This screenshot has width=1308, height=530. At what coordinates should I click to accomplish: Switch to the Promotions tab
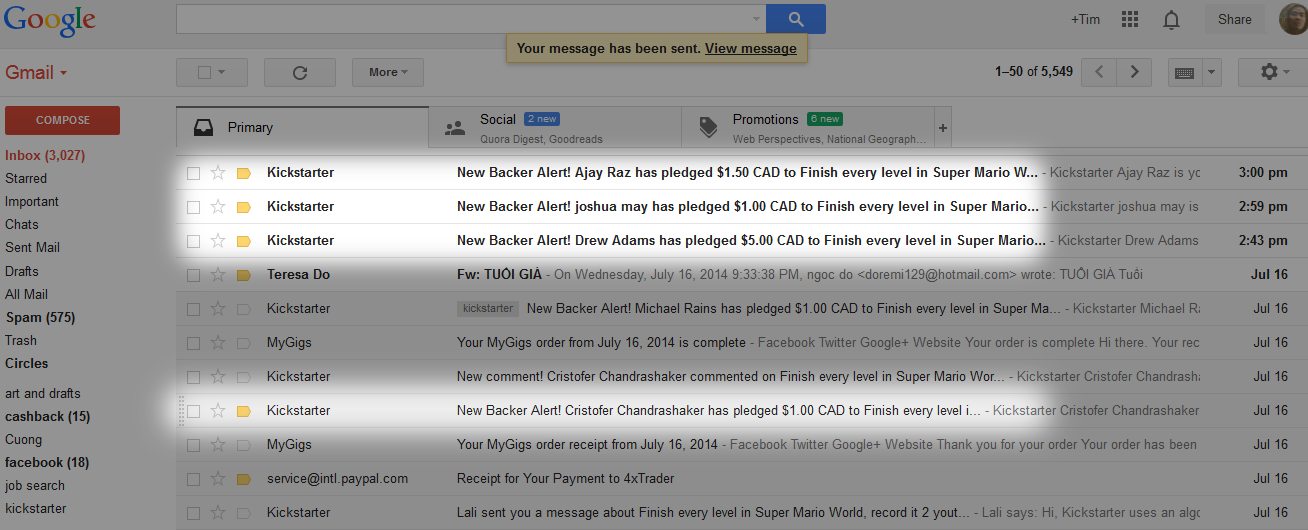808,128
